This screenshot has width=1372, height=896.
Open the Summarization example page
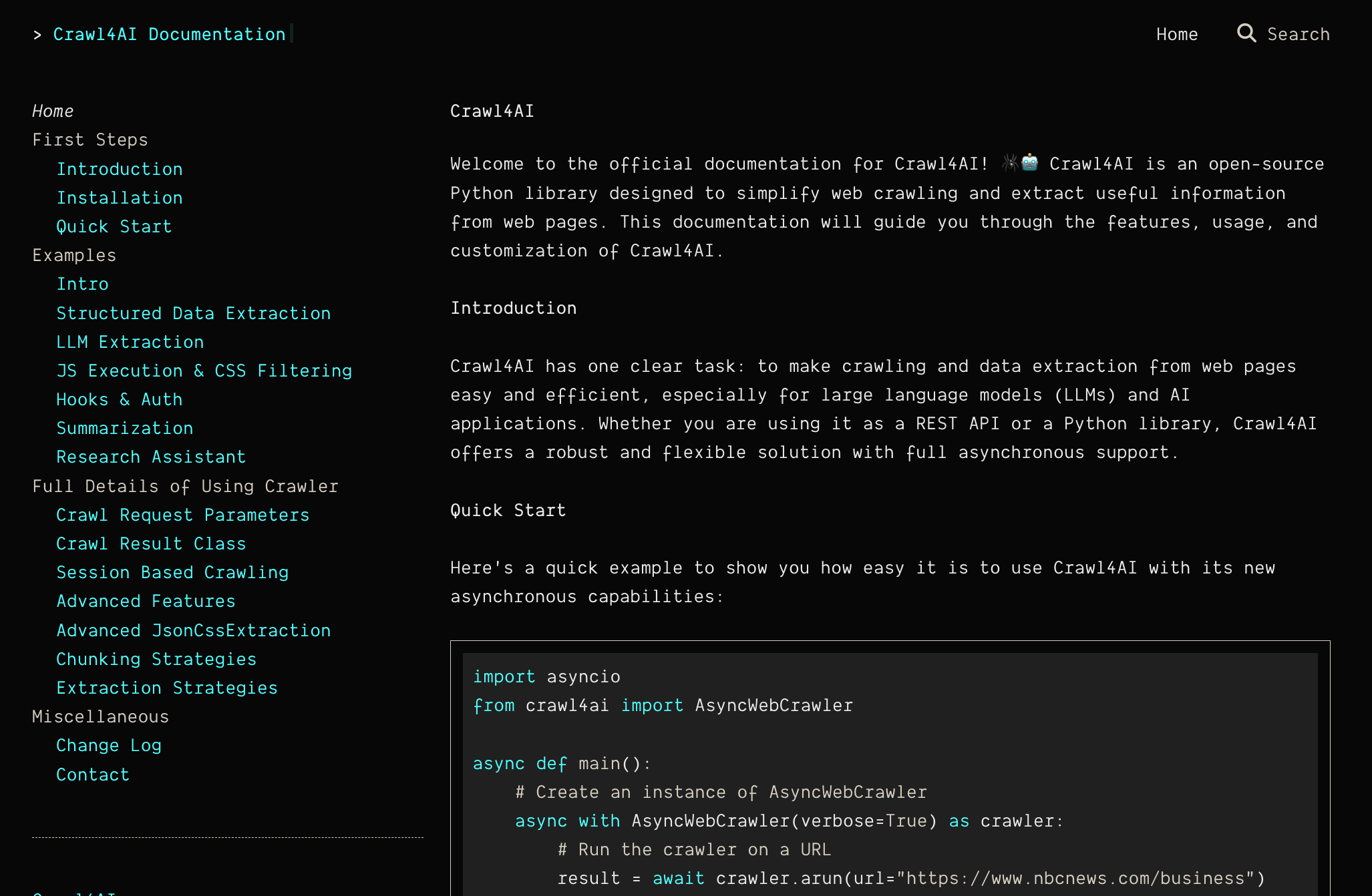point(125,427)
